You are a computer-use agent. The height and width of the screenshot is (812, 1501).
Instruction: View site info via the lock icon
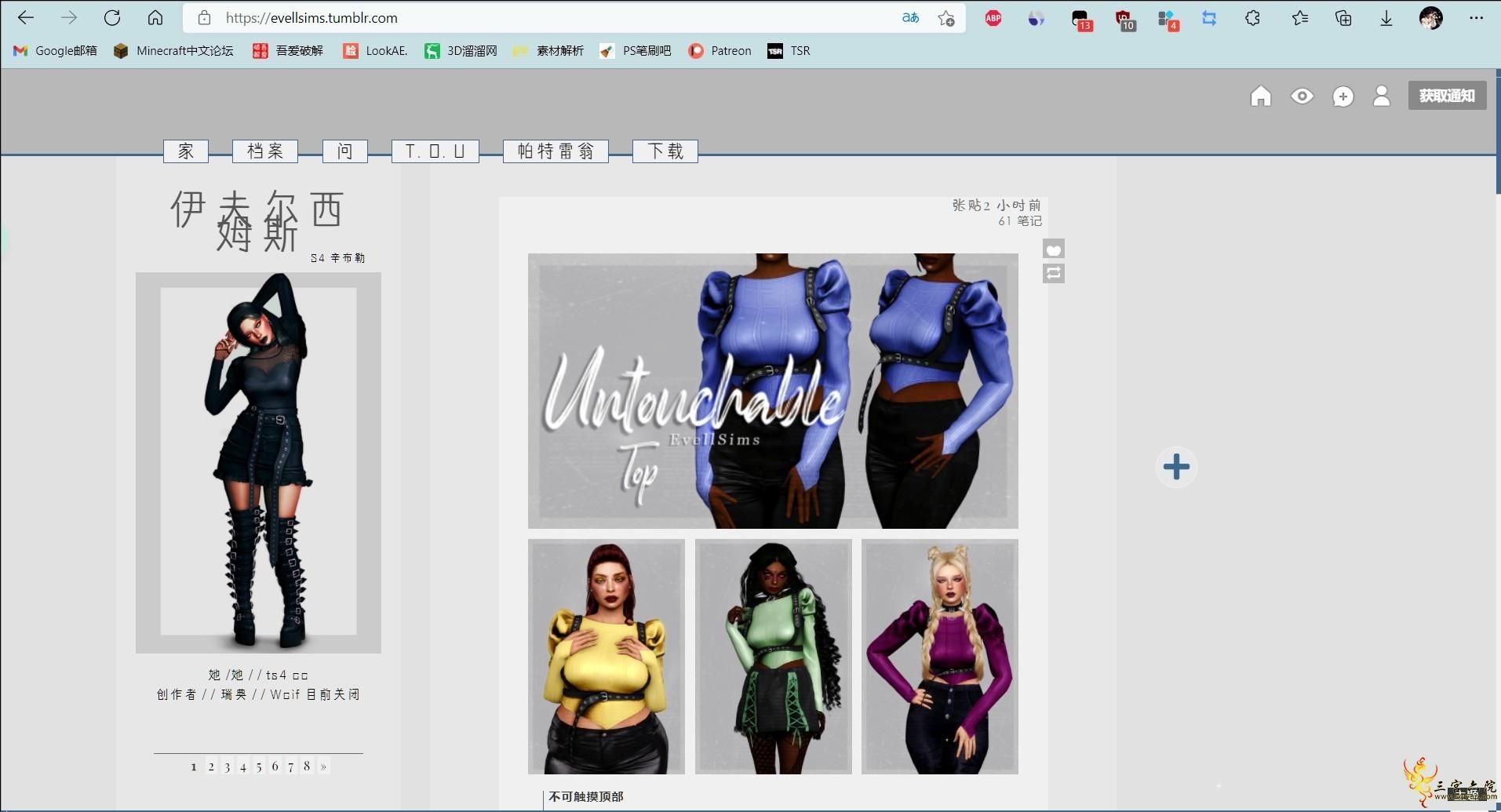coord(205,17)
